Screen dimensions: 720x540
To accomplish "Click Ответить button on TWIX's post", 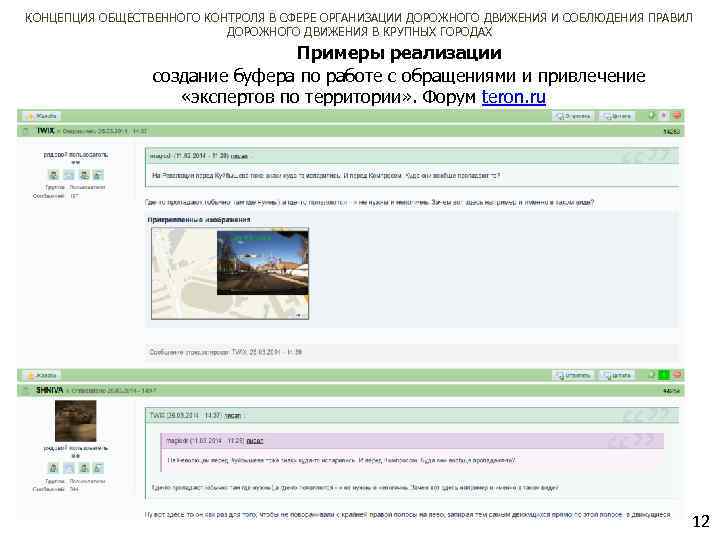I will click(x=573, y=116).
